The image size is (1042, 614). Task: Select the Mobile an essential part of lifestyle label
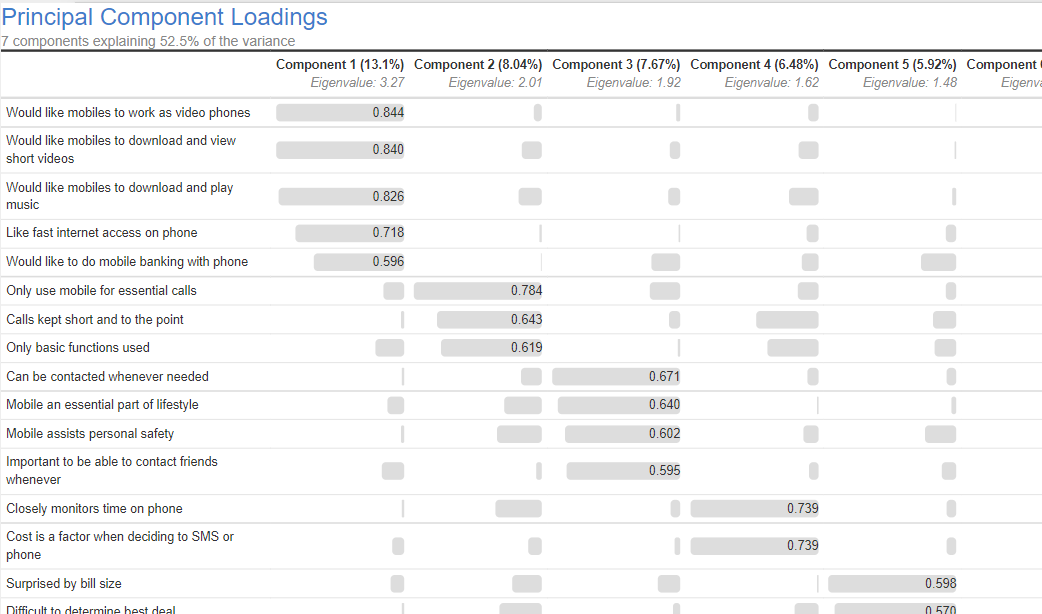point(102,405)
